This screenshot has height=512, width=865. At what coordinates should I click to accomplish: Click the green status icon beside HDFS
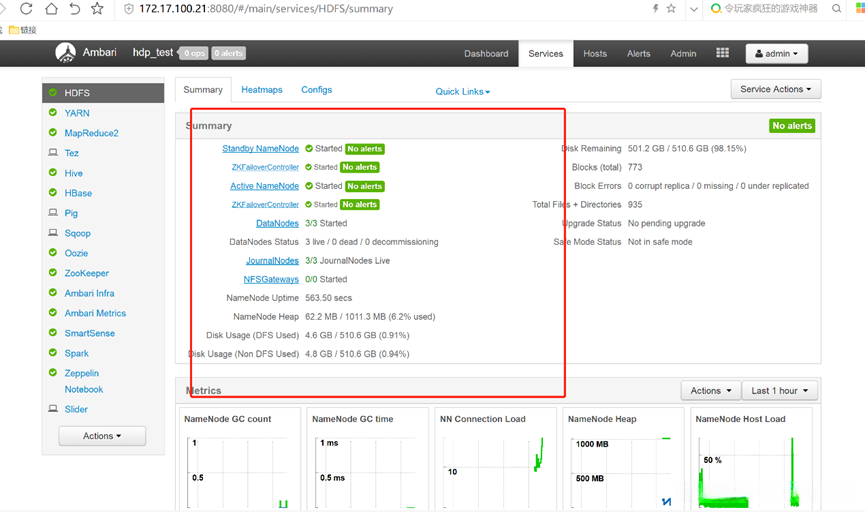(53, 92)
